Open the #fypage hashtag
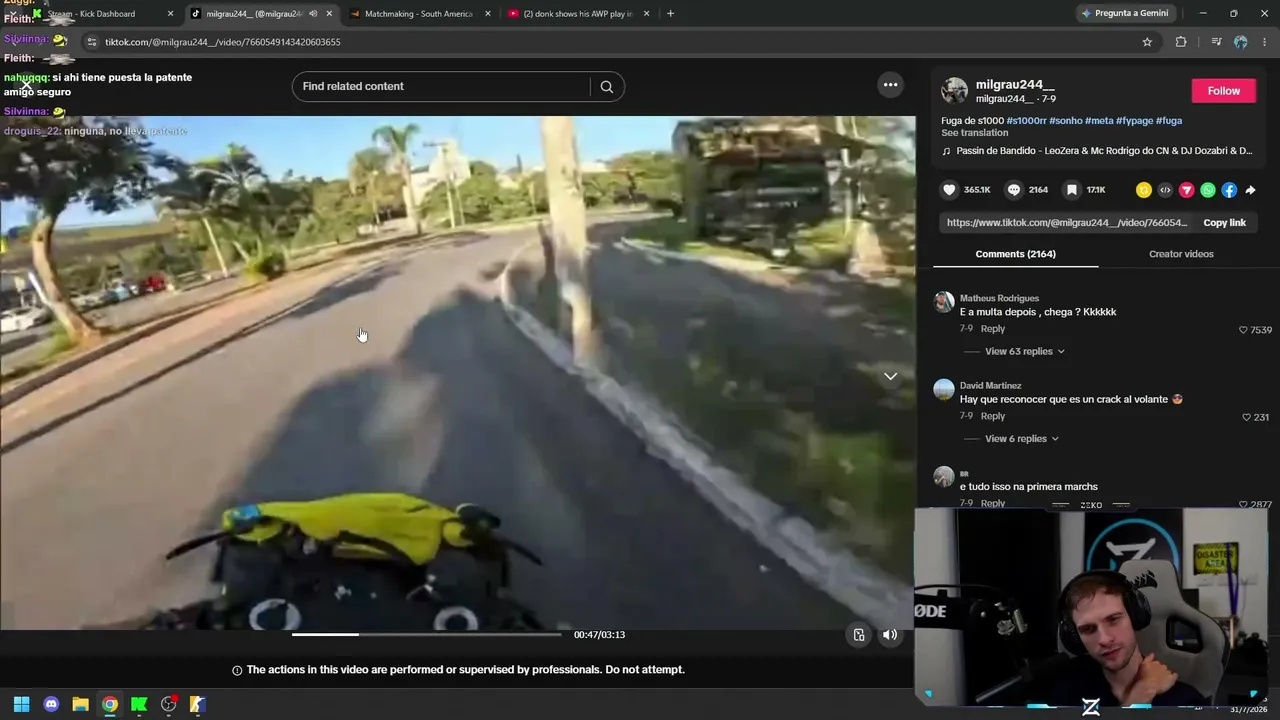Screen dimensions: 1280x720 1134,121
